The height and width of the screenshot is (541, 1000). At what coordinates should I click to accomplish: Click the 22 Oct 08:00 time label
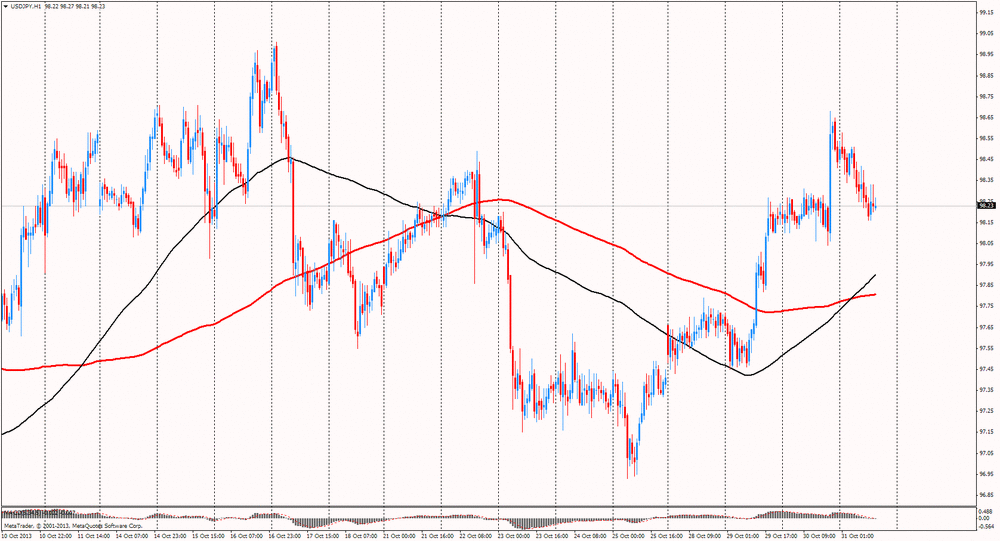point(474,537)
